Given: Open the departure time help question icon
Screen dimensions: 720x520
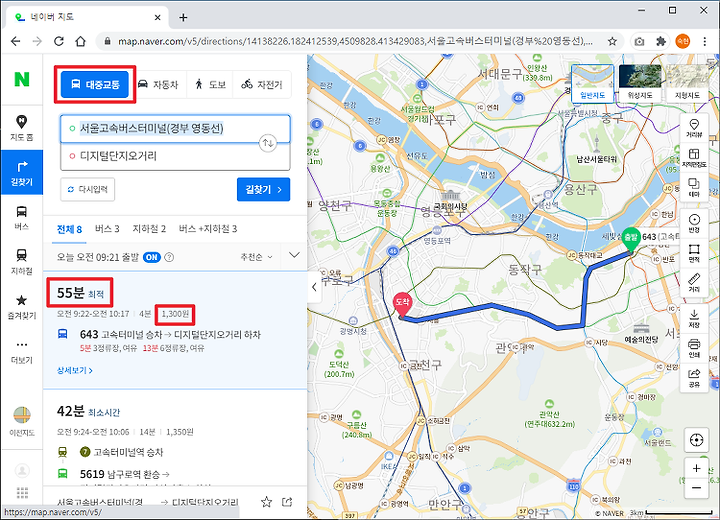Looking at the screenshot, I should pos(169,257).
